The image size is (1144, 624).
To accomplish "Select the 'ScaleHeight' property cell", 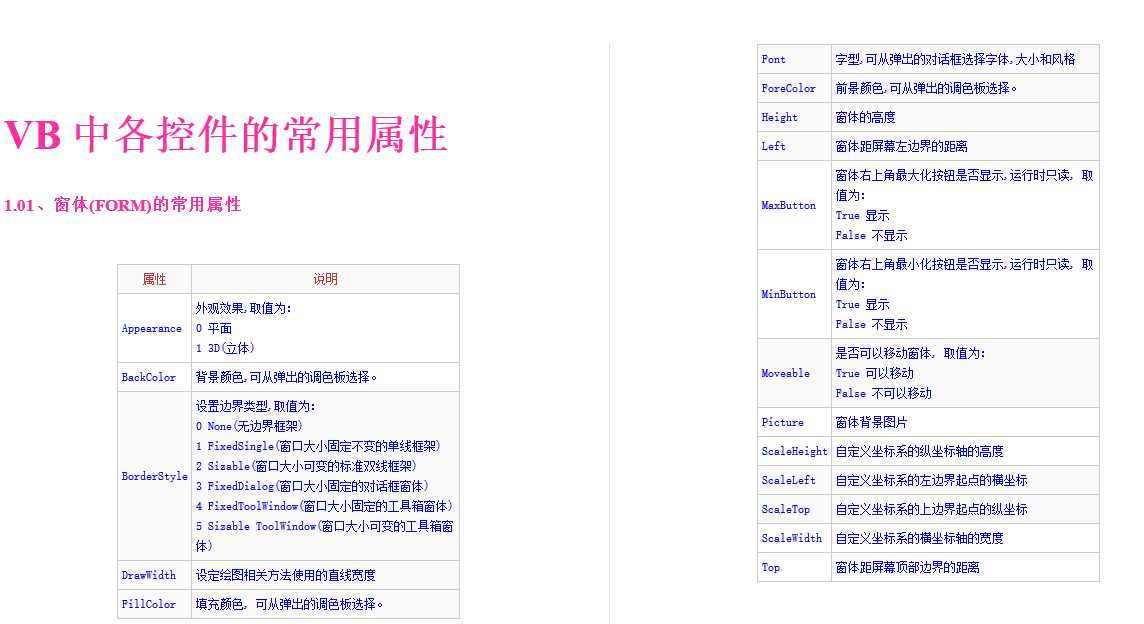I will (x=795, y=451).
